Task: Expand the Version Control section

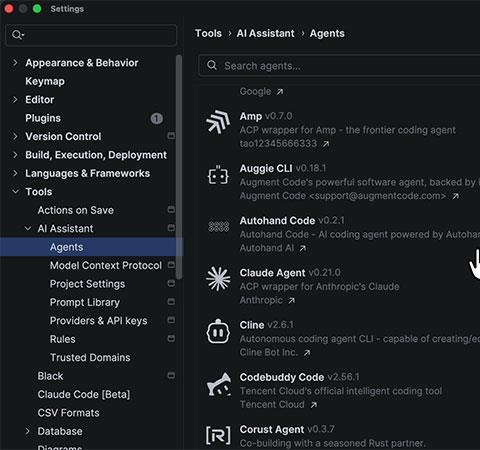Action: [15, 136]
